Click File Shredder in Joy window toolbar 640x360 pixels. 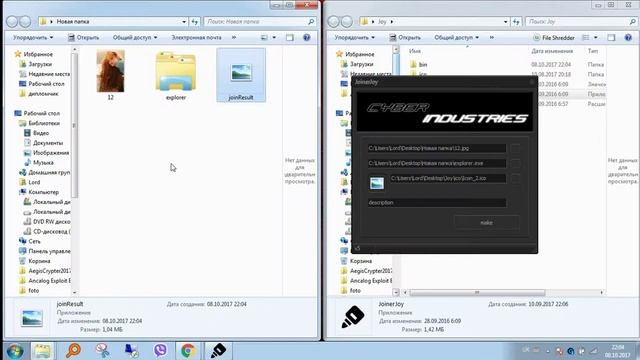pos(554,38)
